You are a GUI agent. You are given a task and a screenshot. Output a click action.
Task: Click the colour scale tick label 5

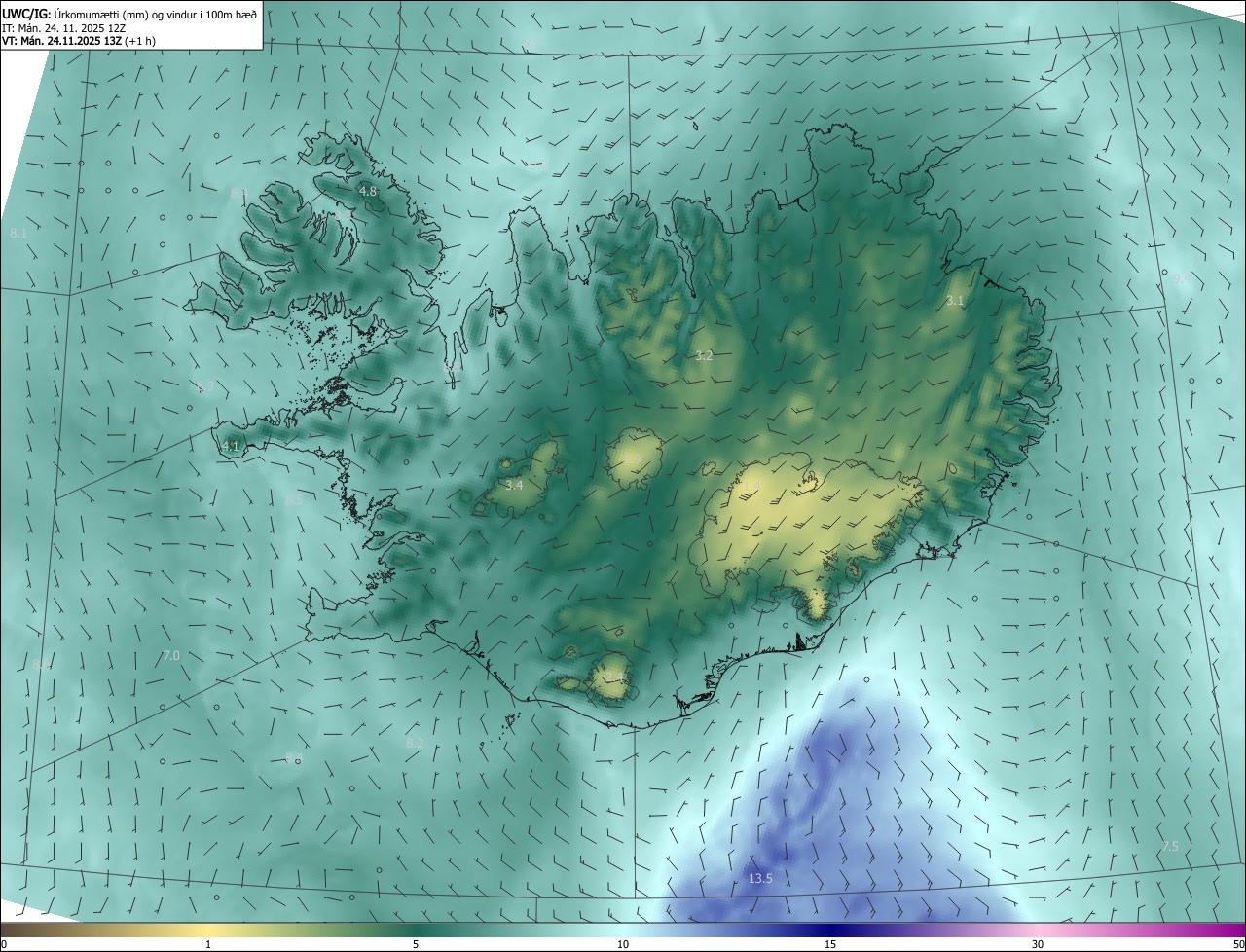(x=416, y=945)
